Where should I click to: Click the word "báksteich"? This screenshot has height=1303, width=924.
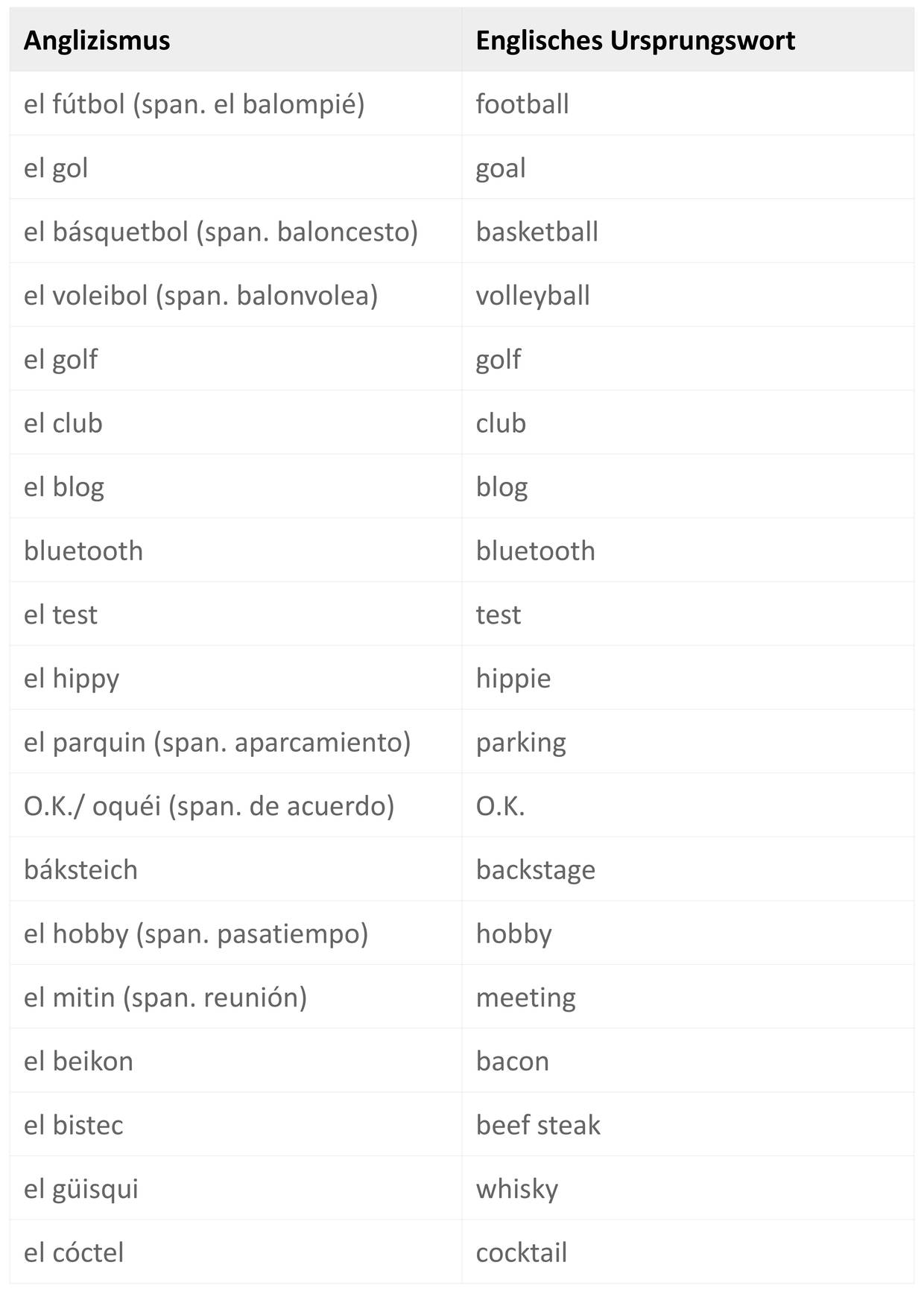click(80, 870)
